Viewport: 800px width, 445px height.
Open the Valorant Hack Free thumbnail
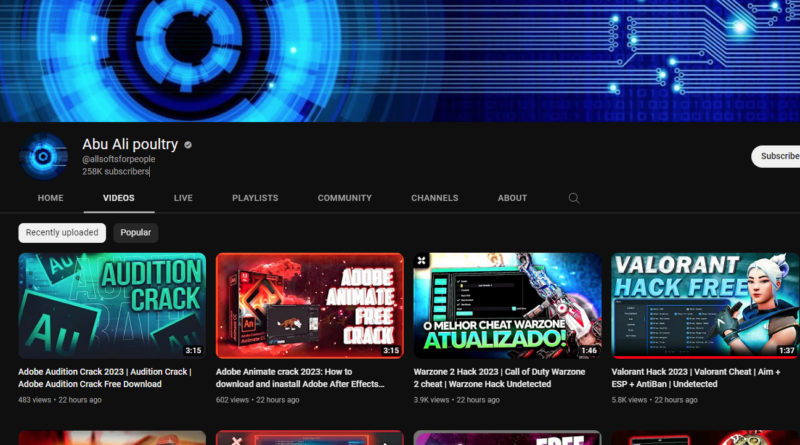705,306
